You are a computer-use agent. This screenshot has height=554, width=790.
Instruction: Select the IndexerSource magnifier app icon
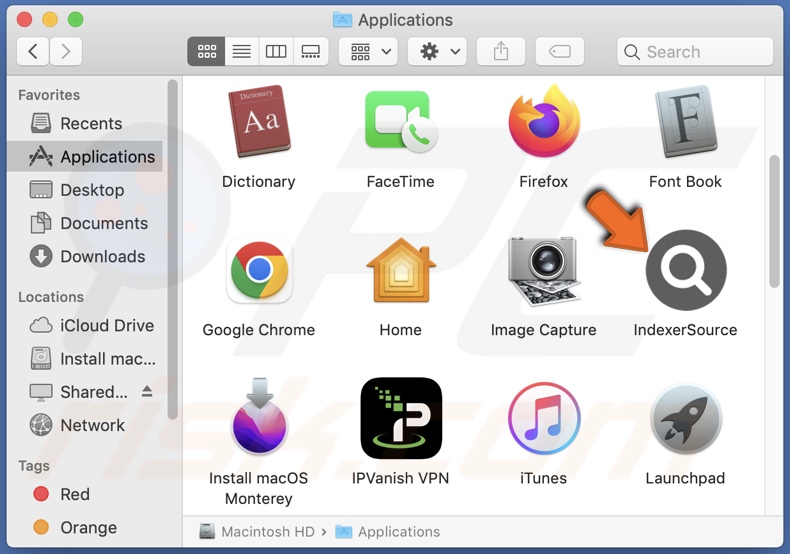tap(686, 270)
